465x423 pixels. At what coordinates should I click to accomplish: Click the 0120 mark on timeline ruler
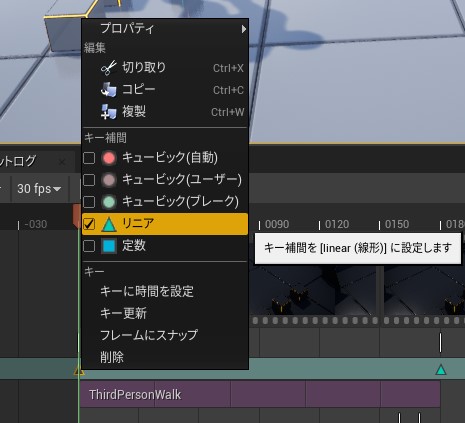pos(337,224)
